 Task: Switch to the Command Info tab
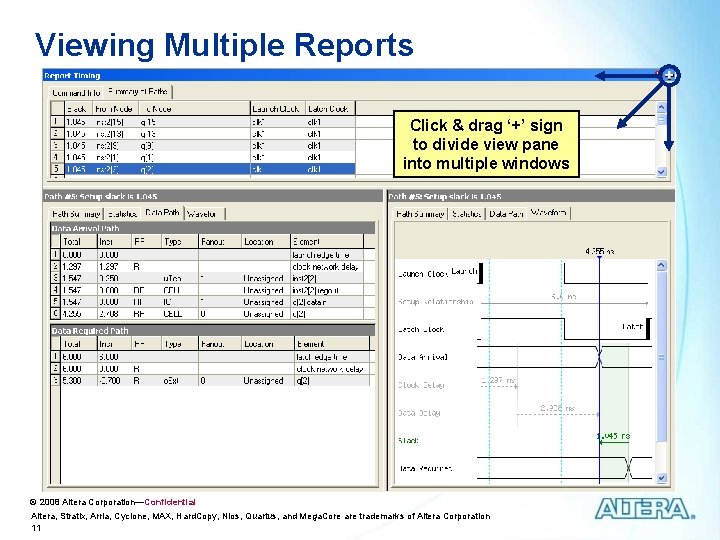[76, 93]
